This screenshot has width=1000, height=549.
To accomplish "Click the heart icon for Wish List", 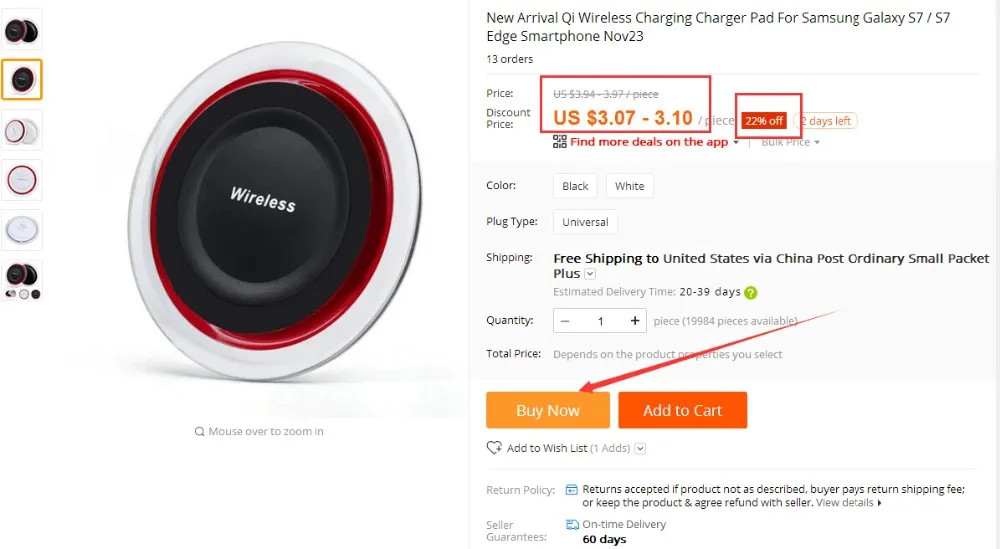I will coord(494,448).
